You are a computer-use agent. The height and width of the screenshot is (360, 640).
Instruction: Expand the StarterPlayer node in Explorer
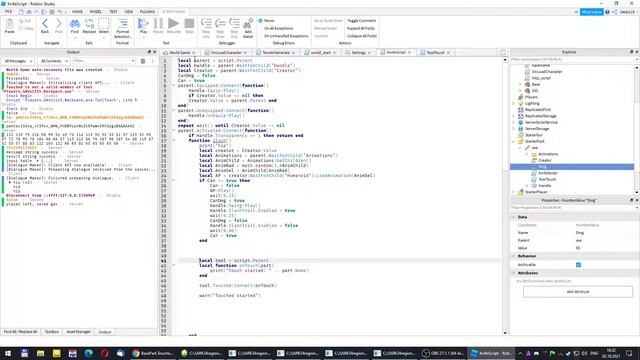click(x=513, y=192)
